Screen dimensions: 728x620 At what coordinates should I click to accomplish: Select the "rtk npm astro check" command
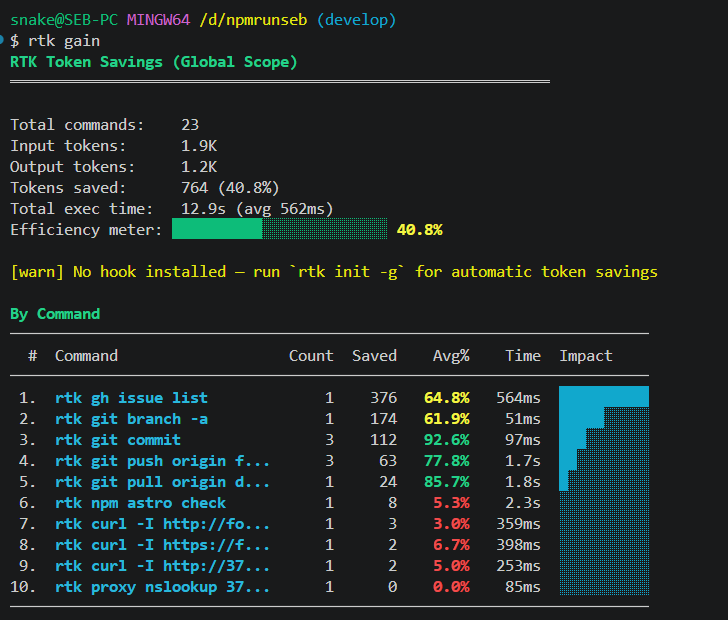click(140, 503)
